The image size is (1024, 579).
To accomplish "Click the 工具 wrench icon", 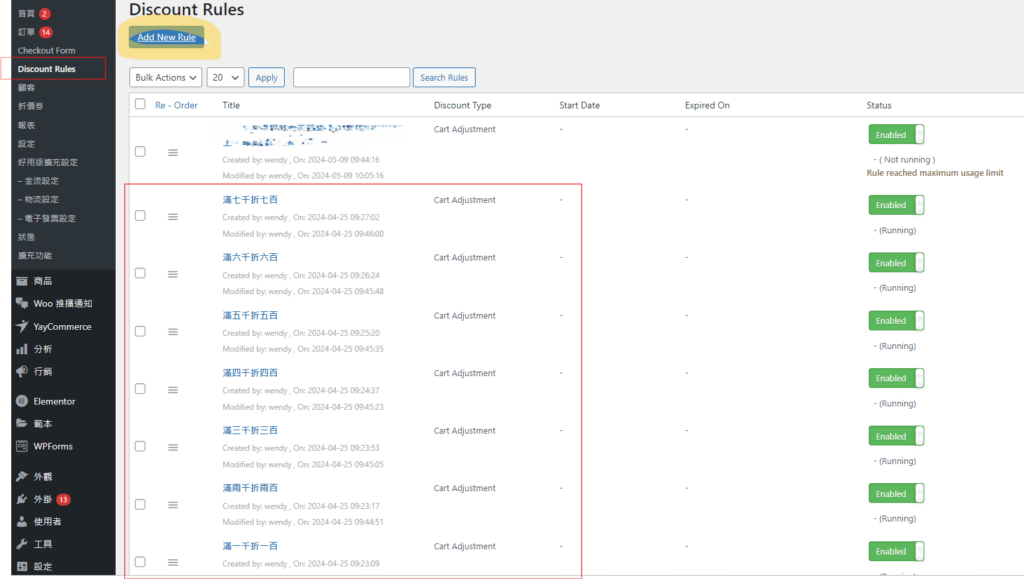I will (22, 544).
